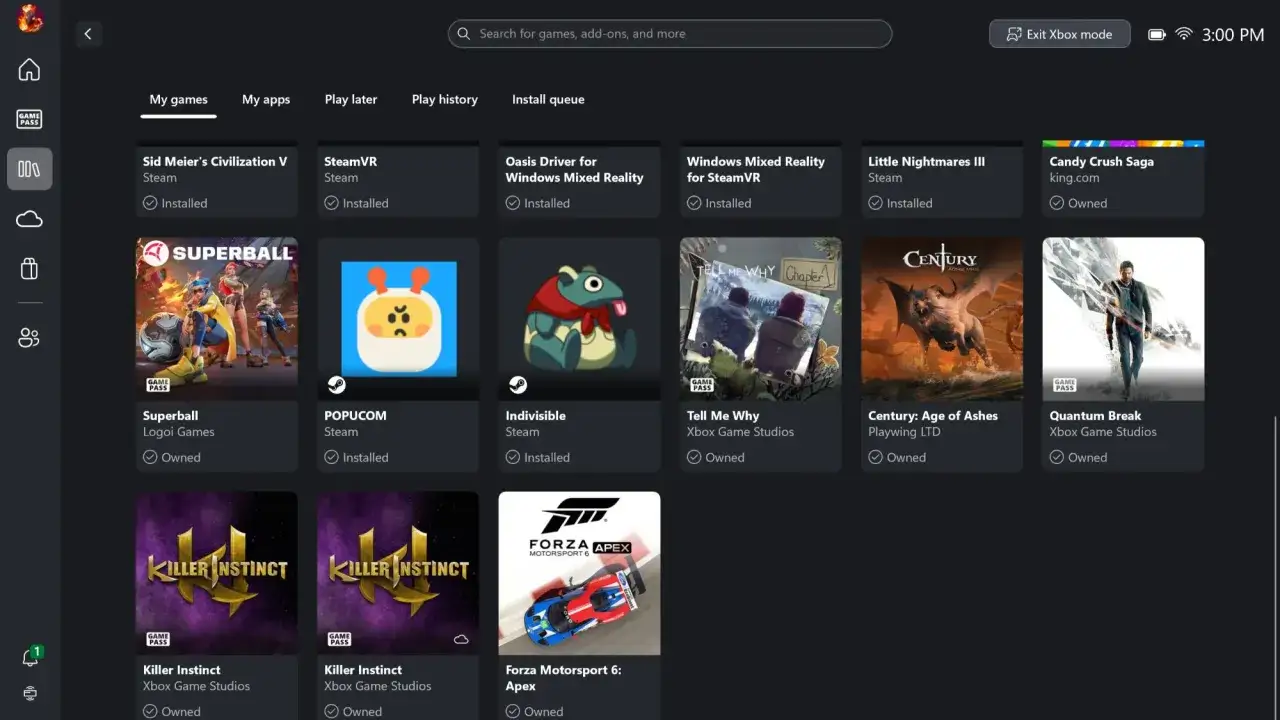The image size is (1280, 720).
Task: Click the Exit Xbox mode button
Action: 1060,34
